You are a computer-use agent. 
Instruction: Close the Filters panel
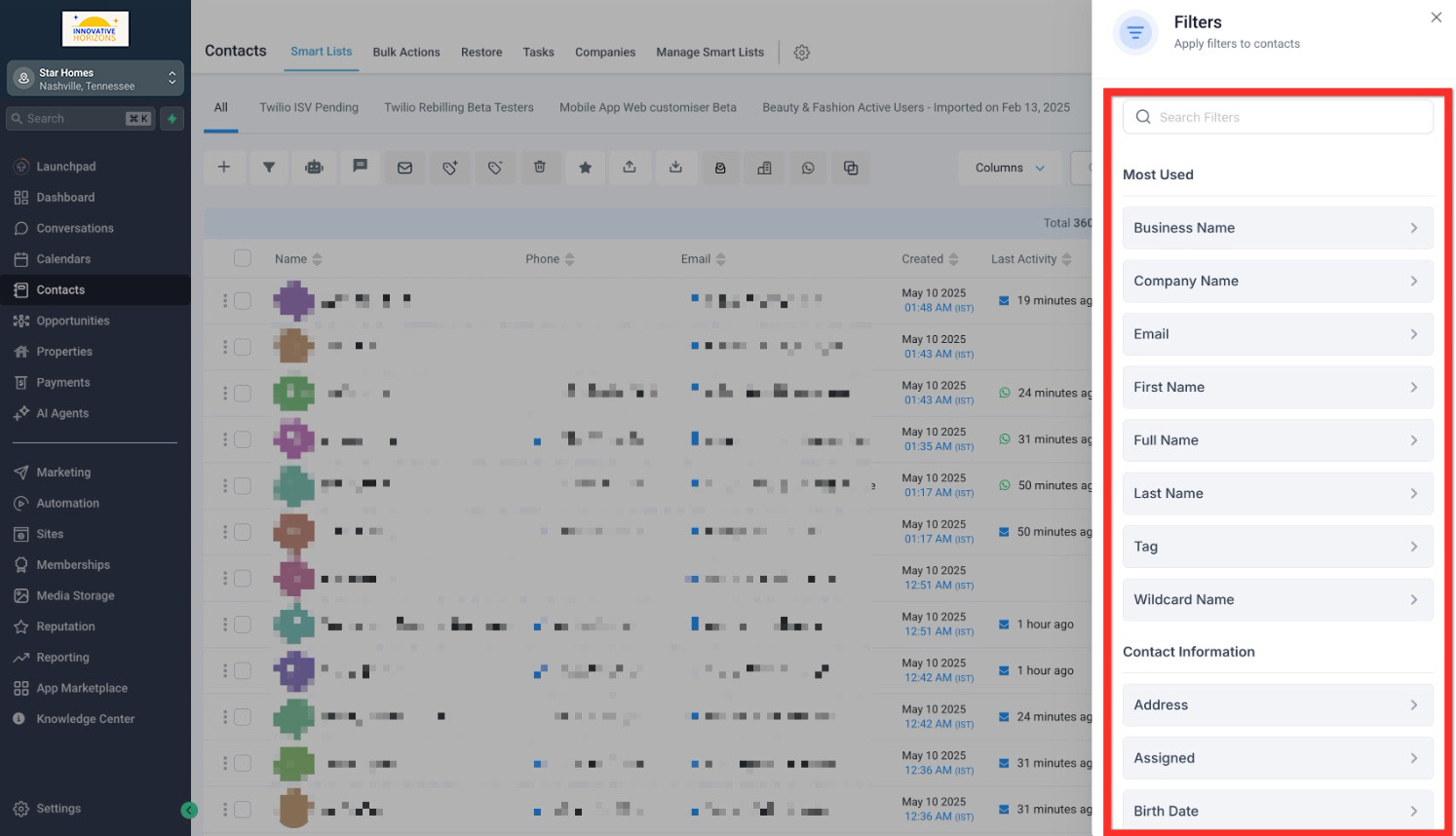[1436, 18]
